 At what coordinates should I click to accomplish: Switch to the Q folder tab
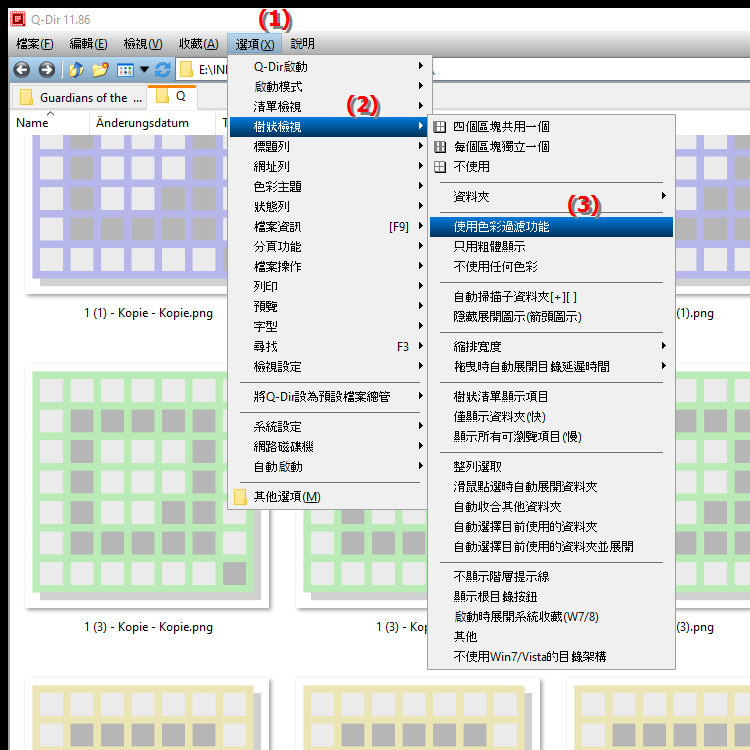pyautogui.click(x=172, y=97)
